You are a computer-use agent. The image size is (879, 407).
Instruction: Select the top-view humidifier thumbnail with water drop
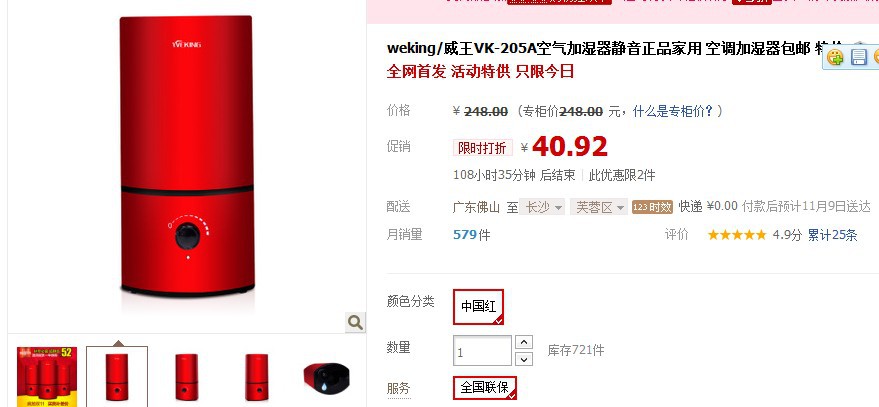tap(326, 377)
